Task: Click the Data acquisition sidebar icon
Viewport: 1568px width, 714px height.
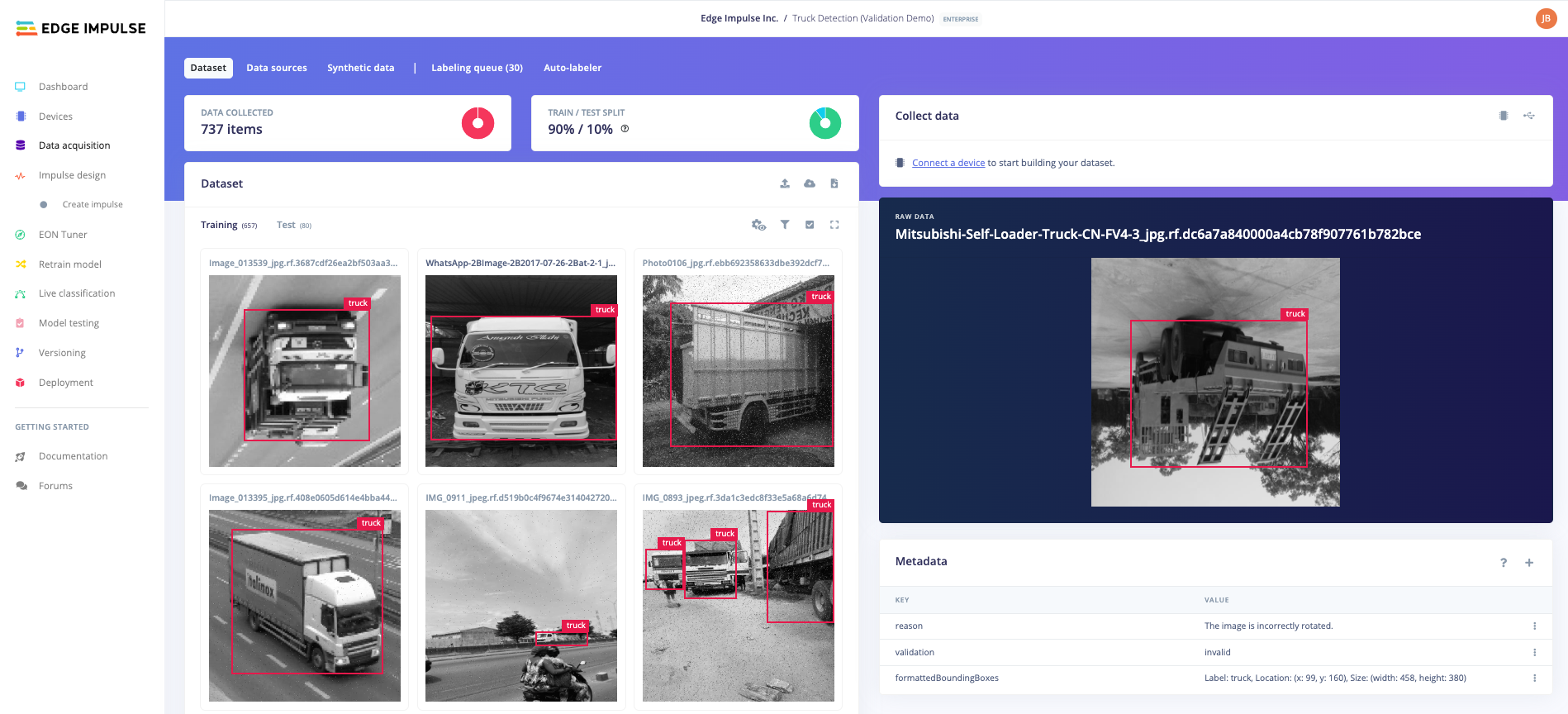Action: [21, 145]
